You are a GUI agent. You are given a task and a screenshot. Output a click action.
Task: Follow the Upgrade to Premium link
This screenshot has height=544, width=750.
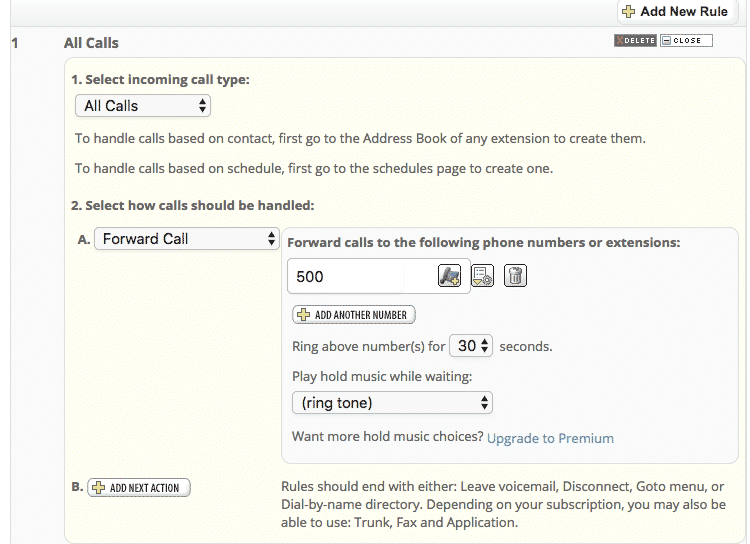[x=550, y=438]
